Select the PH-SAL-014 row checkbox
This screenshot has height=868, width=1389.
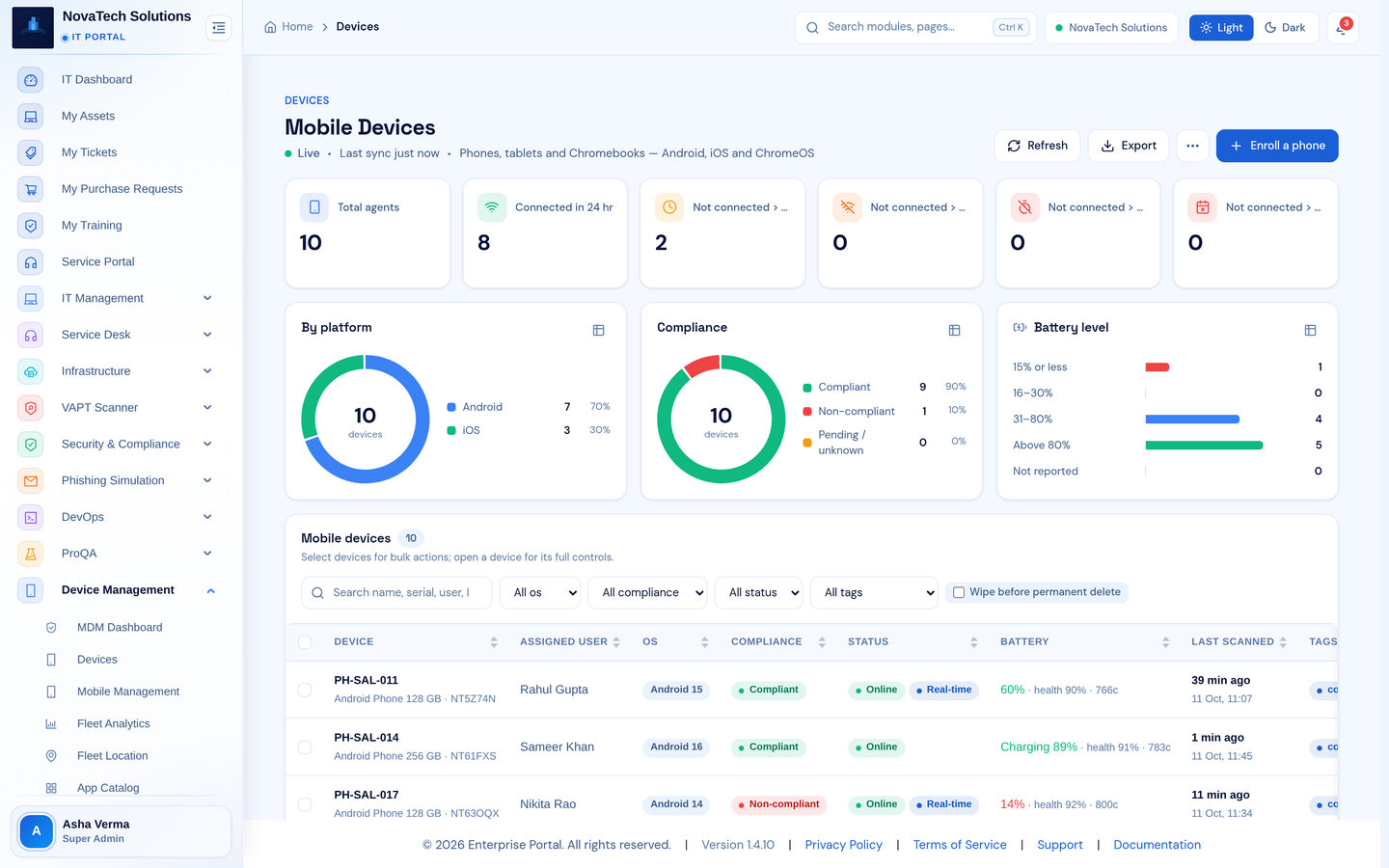(305, 747)
